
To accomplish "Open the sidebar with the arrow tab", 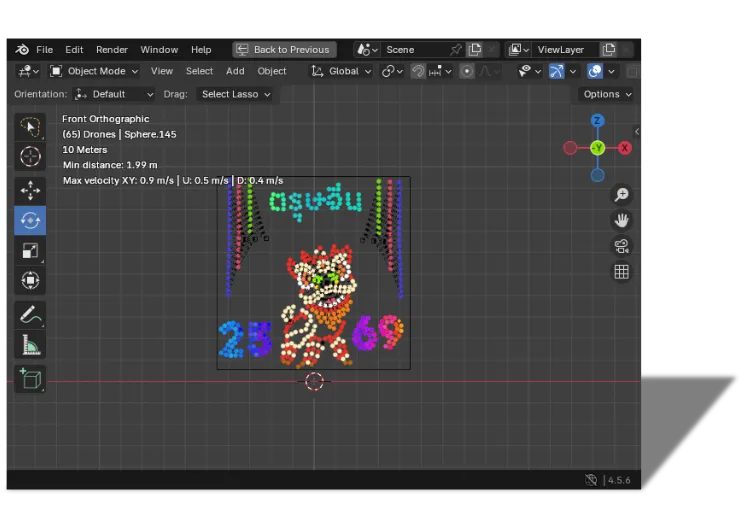I will click(x=637, y=131).
